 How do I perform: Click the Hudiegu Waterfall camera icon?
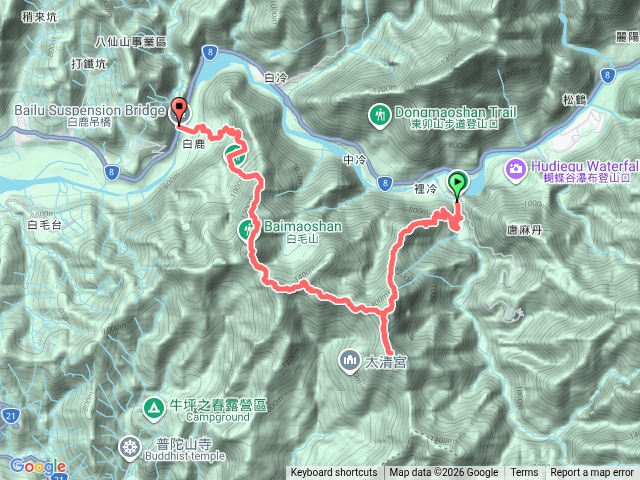point(516,169)
